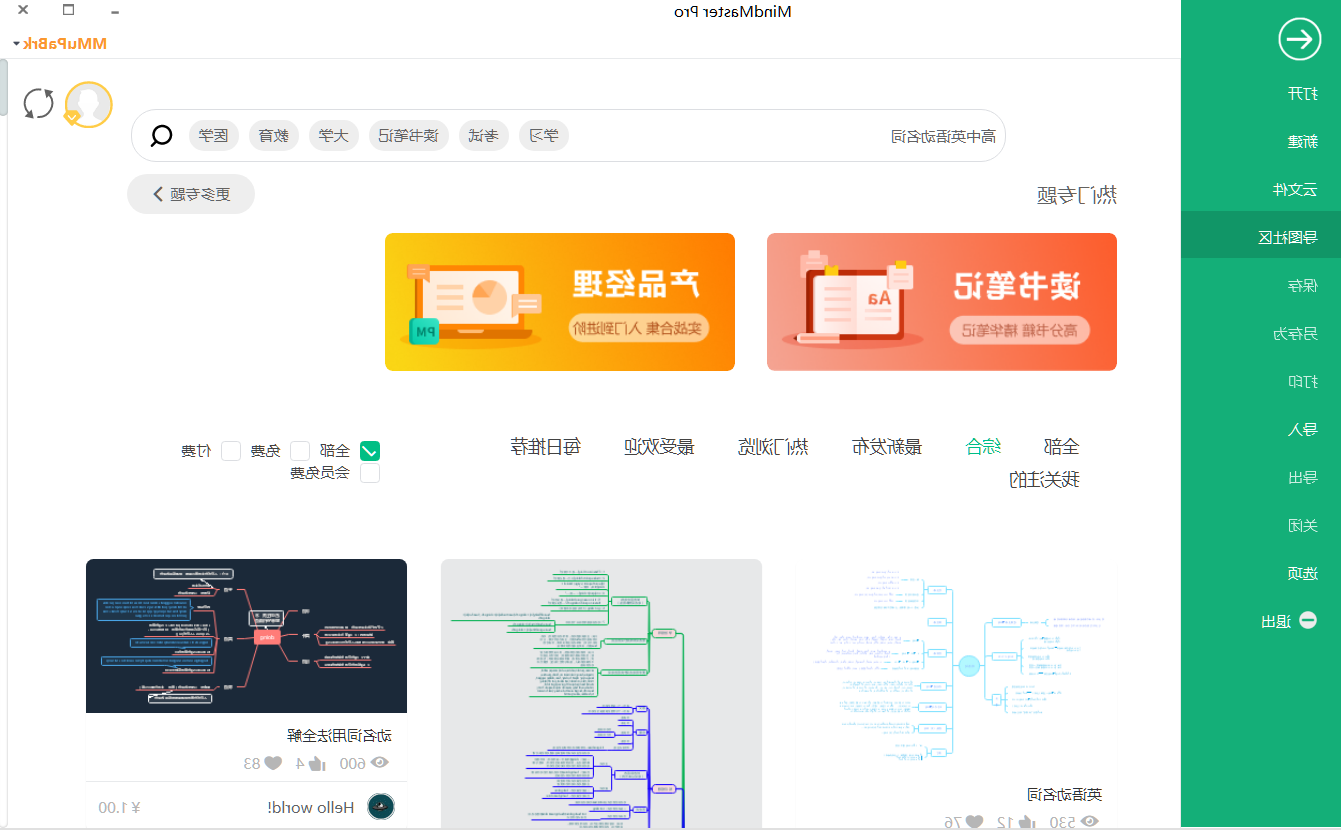
Task: Switch to the 最新发布 tab
Action: 886,447
